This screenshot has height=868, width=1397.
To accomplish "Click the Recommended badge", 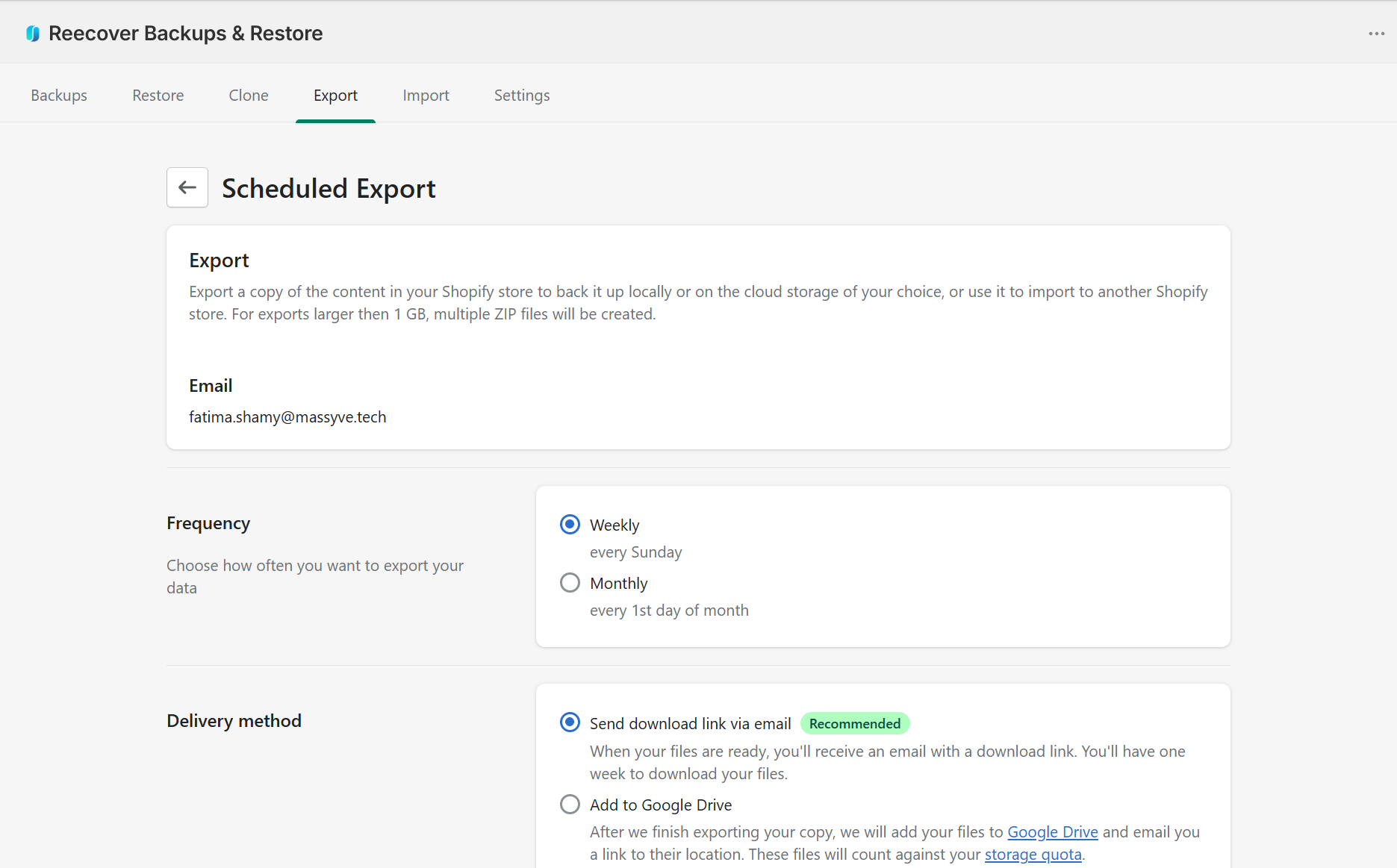I will coord(855,723).
